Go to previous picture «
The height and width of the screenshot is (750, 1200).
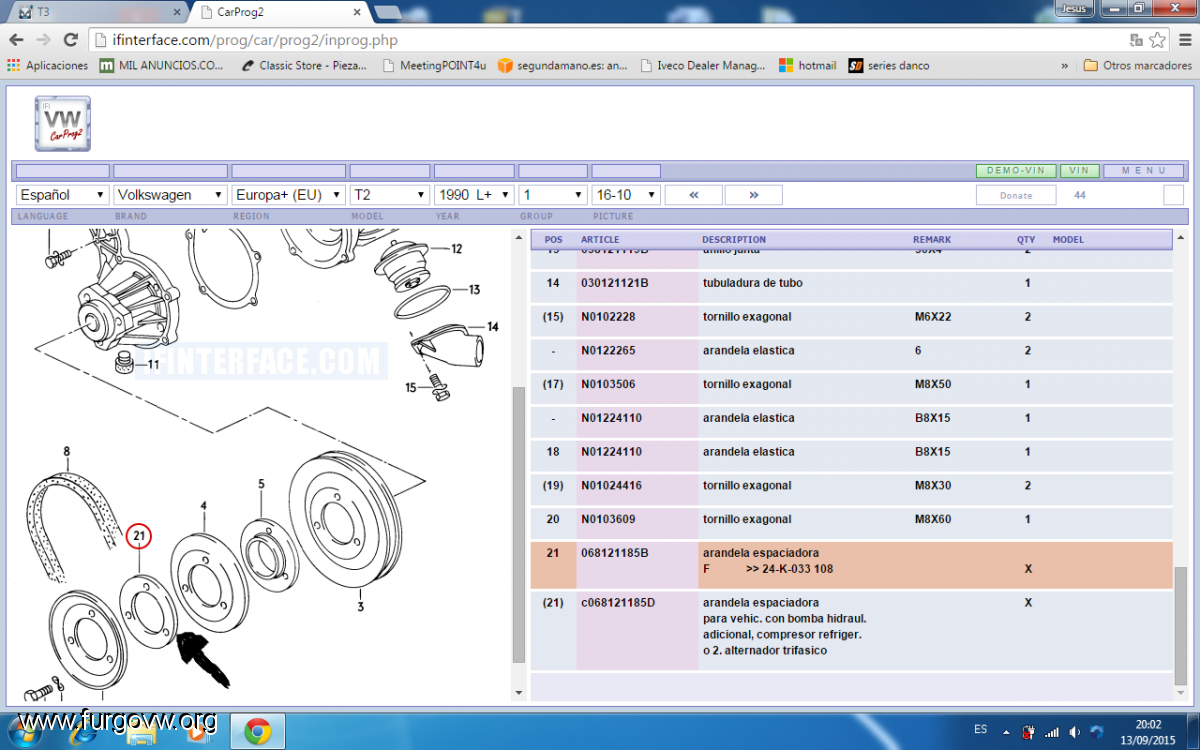[693, 195]
